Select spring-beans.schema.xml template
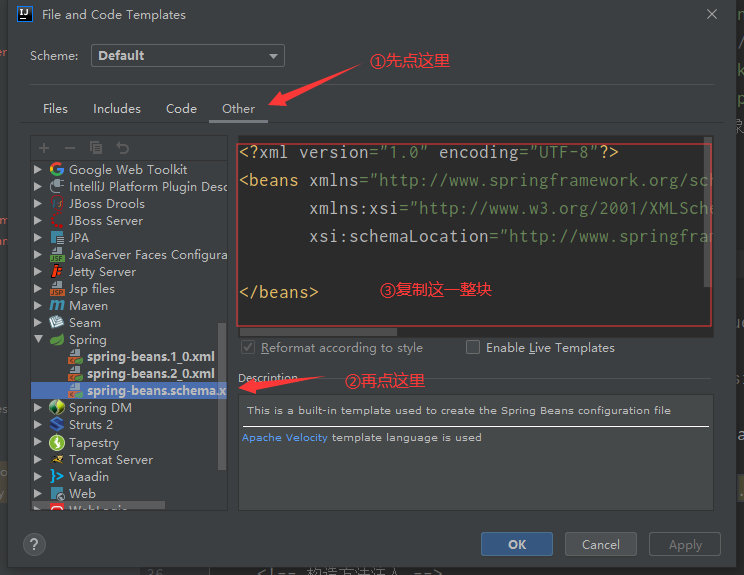 pos(129,390)
